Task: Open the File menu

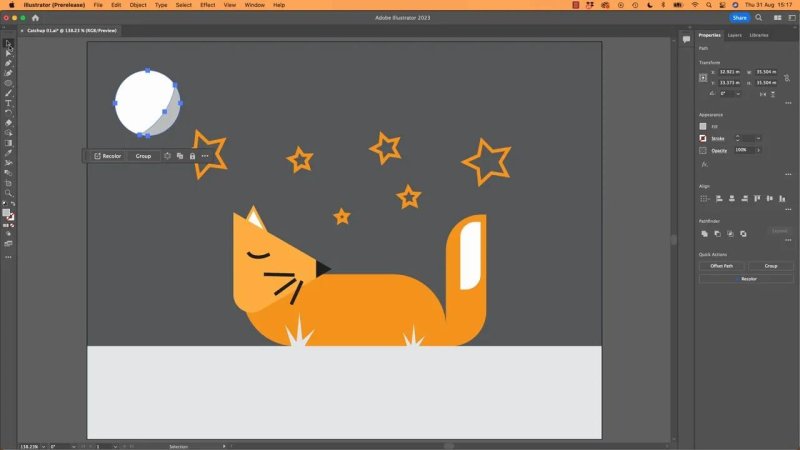Action: 98,5
